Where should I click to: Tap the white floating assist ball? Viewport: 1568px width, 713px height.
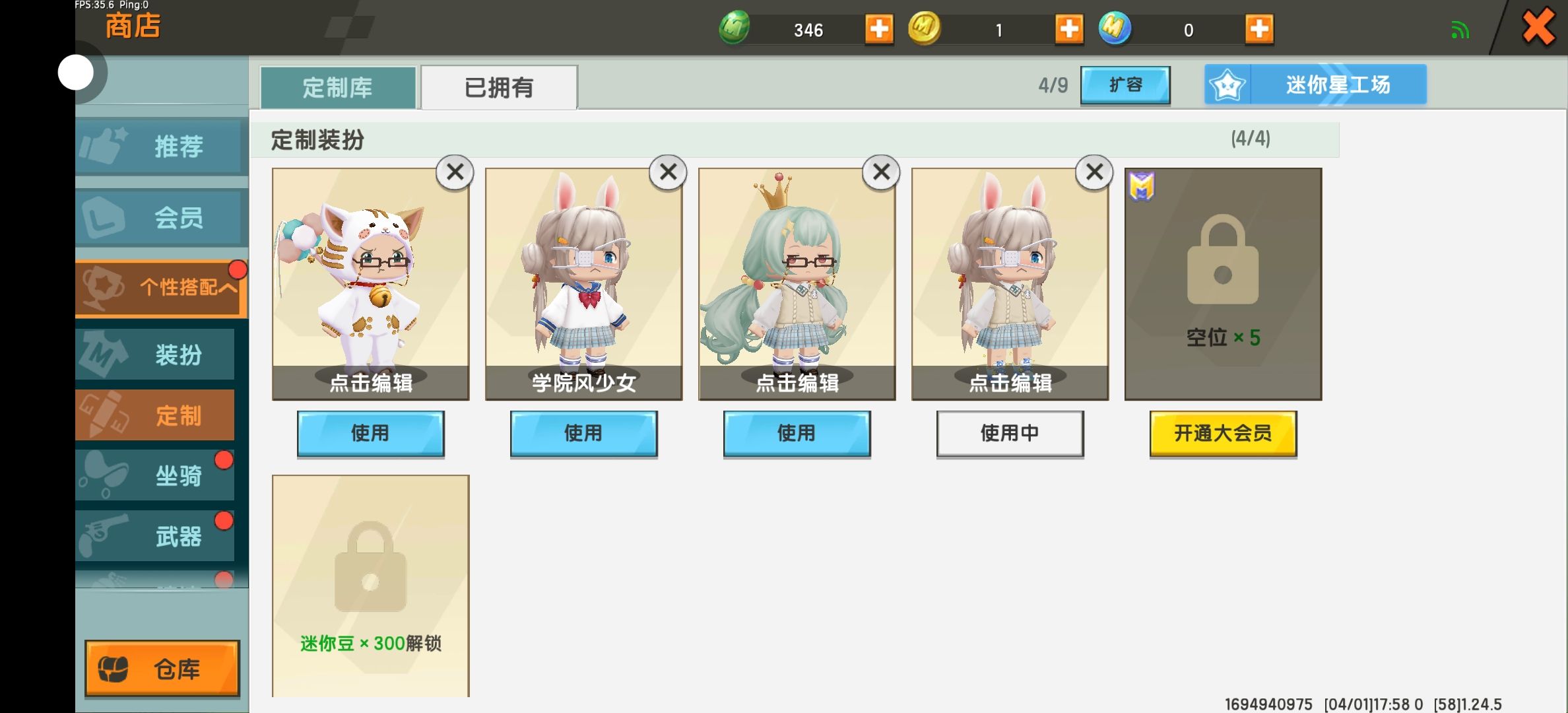tap(76, 72)
